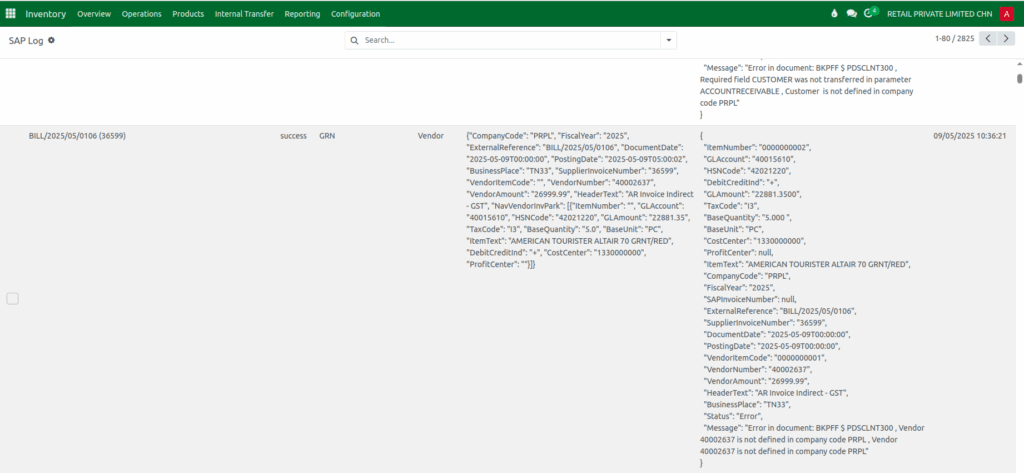This screenshot has width=1024, height=473.
Task: Open the apps grid menu icon
Action: pos(10,13)
